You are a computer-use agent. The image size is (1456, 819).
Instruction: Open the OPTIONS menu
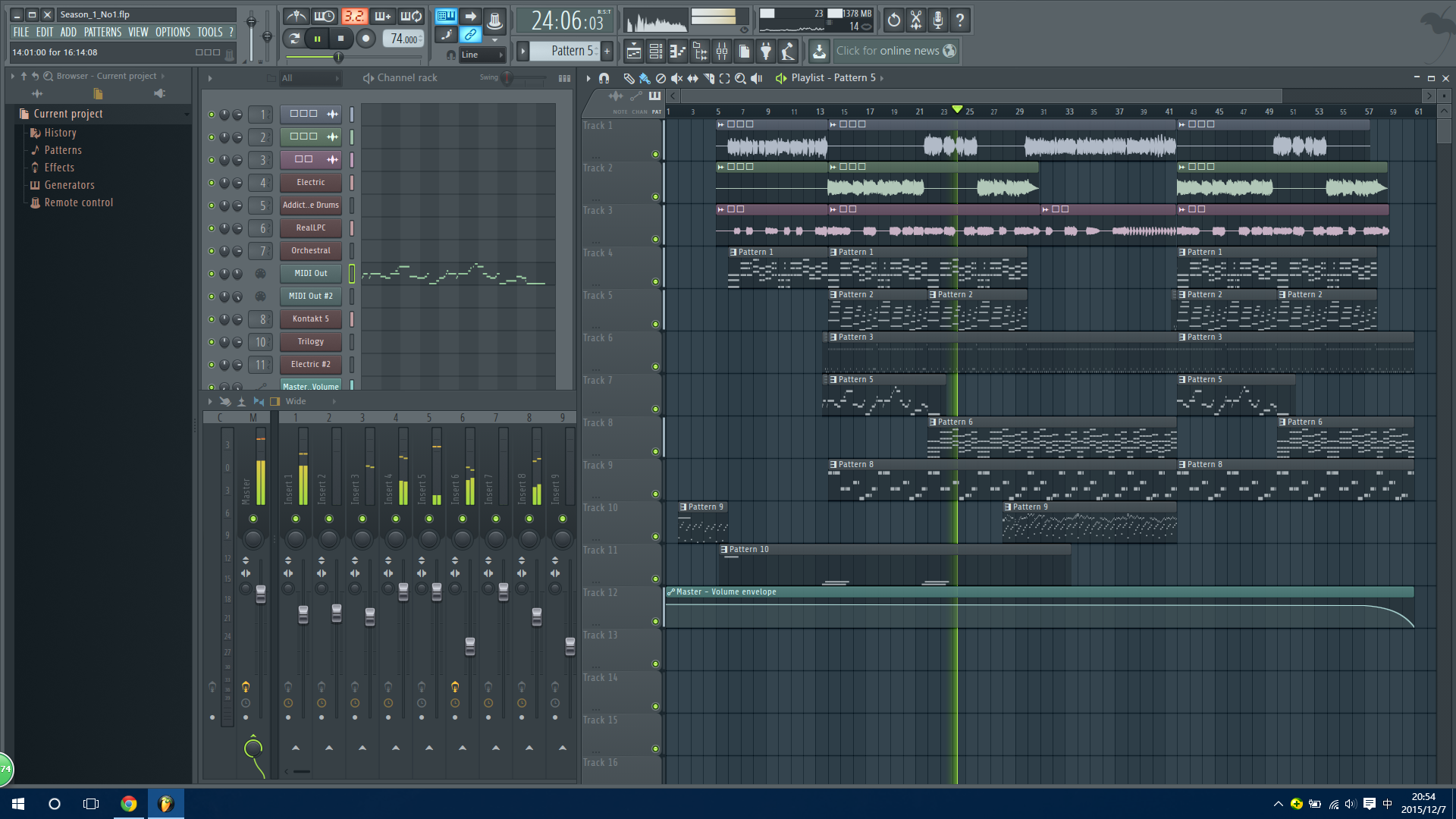point(173,33)
